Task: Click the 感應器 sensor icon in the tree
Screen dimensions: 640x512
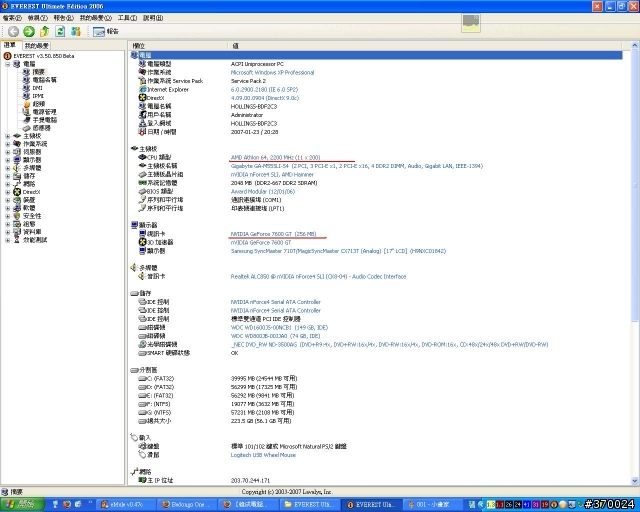Action: click(x=27, y=128)
